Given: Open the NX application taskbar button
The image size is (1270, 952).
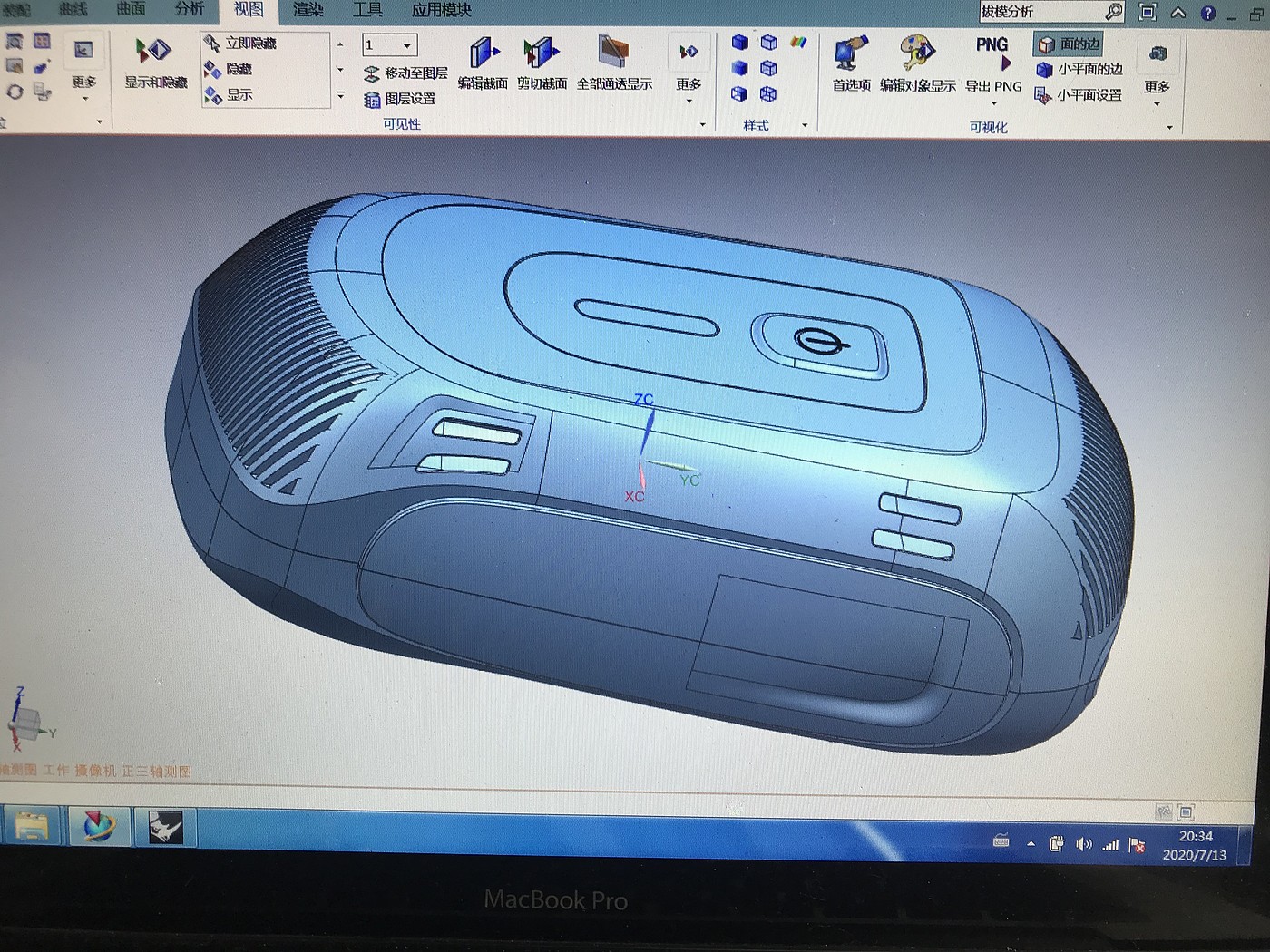Looking at the screenshot, I should [x=99, y=827].
